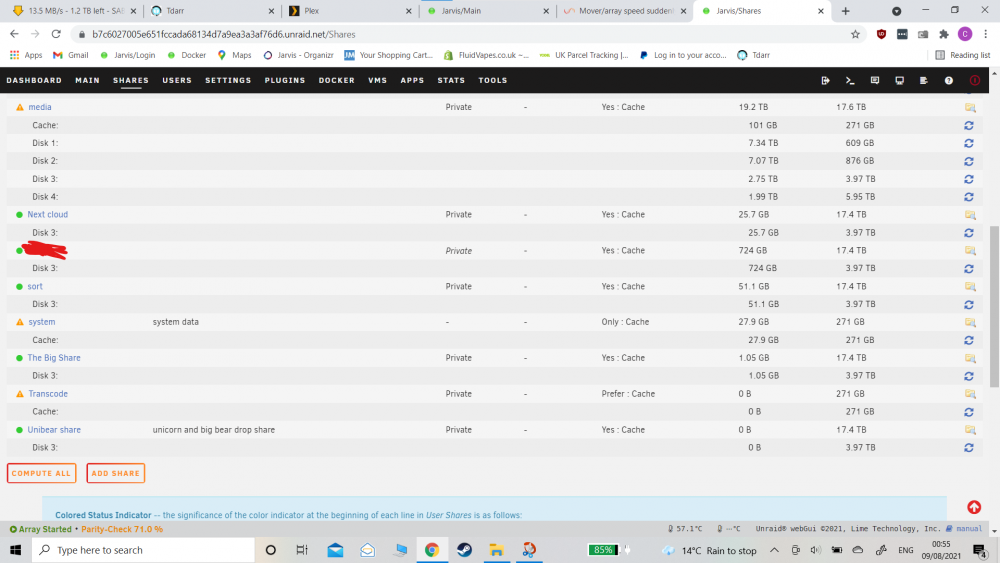Image resolution: width=1000 pixels, height=563 pixels.
Task: Open the feedback icon in header
Action: pos(874,80)
